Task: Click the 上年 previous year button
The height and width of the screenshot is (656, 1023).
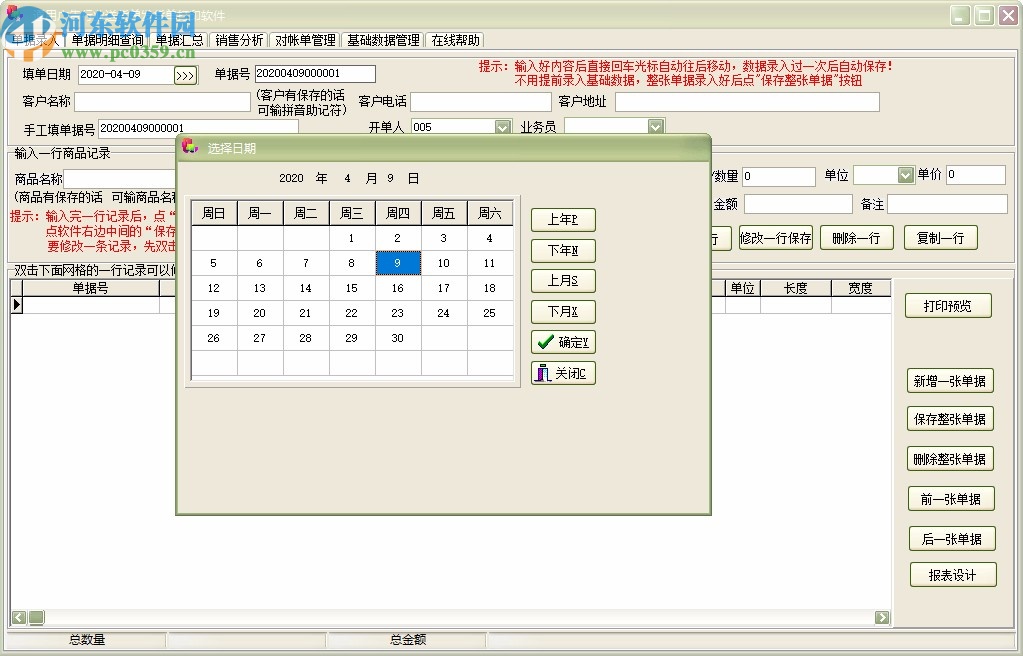Action: (562, 219)
